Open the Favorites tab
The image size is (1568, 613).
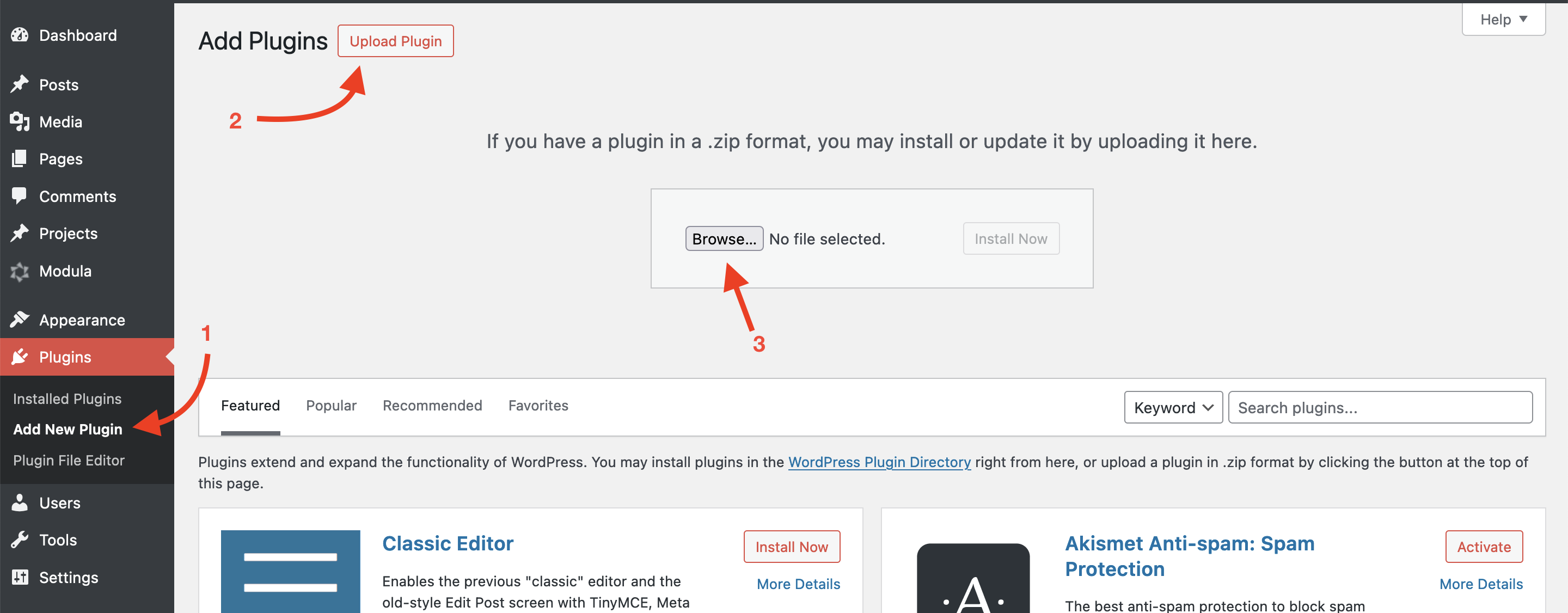click(538, 406)
